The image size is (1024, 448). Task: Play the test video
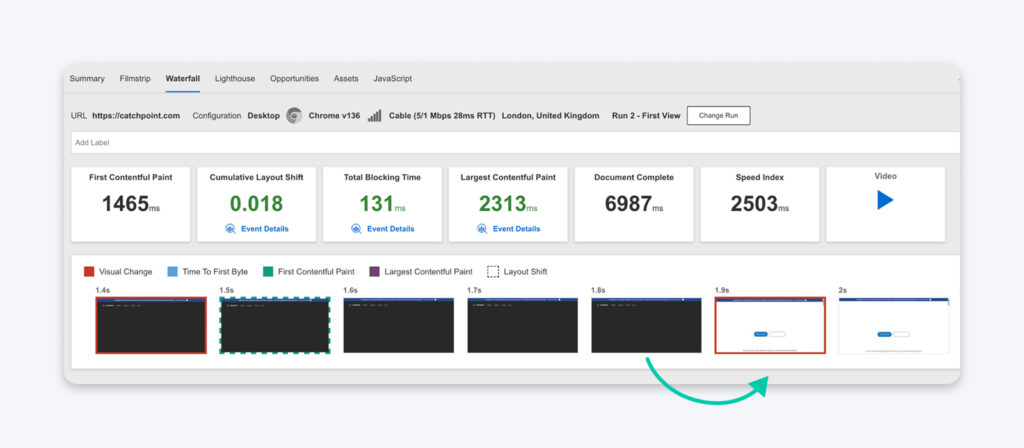coord(884,200)
